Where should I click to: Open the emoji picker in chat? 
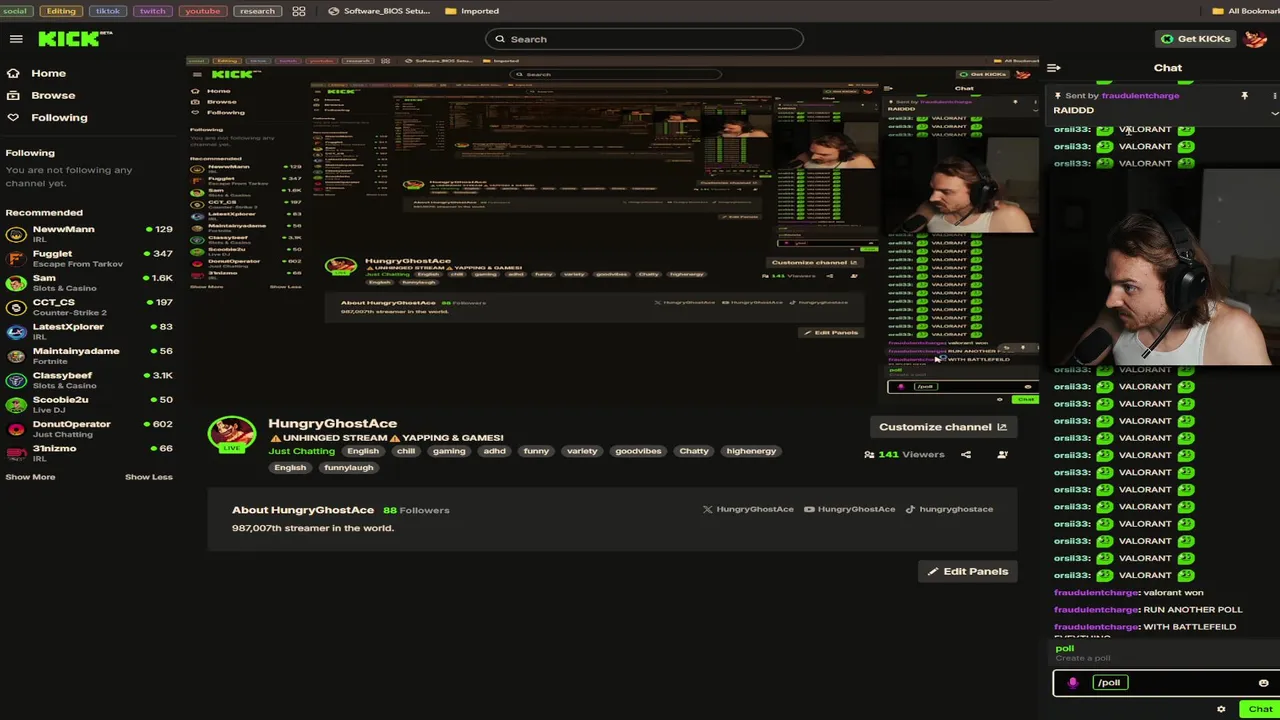coord(1263,683)
